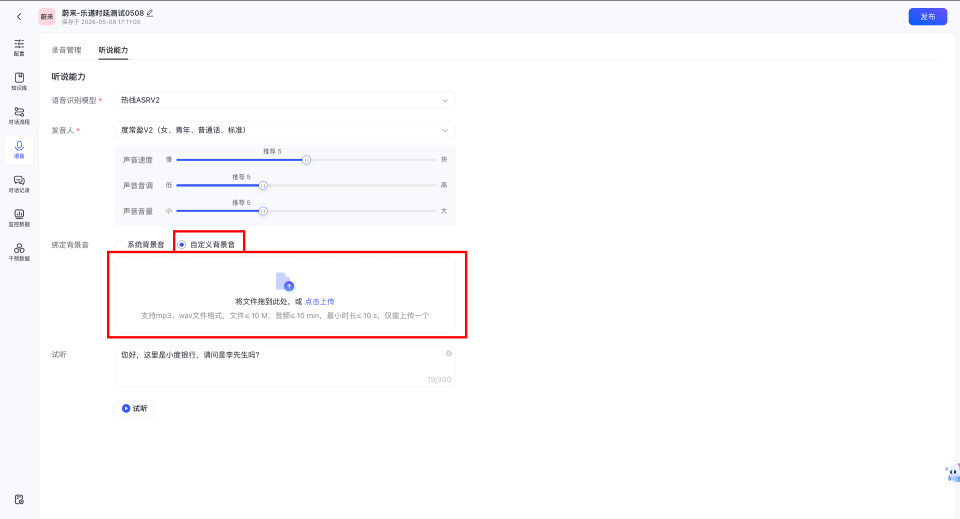
Task: Click the 快 label of the speed slider
Action: pyautogui.click(x=444, y=159)
